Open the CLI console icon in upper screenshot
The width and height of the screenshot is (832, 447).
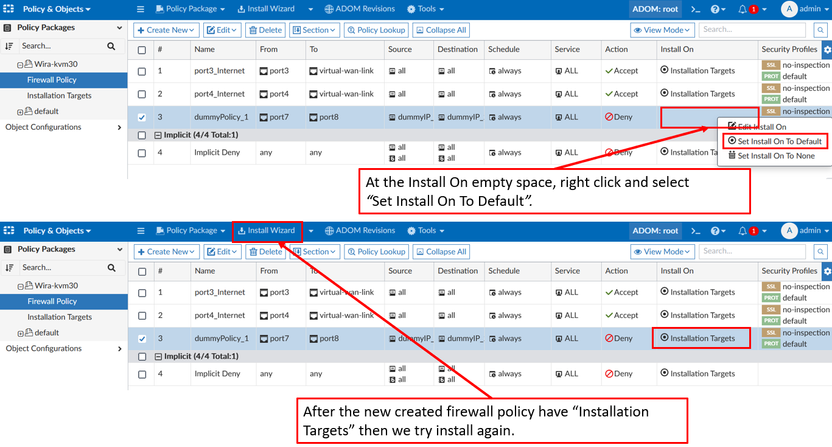pos(696,9)
